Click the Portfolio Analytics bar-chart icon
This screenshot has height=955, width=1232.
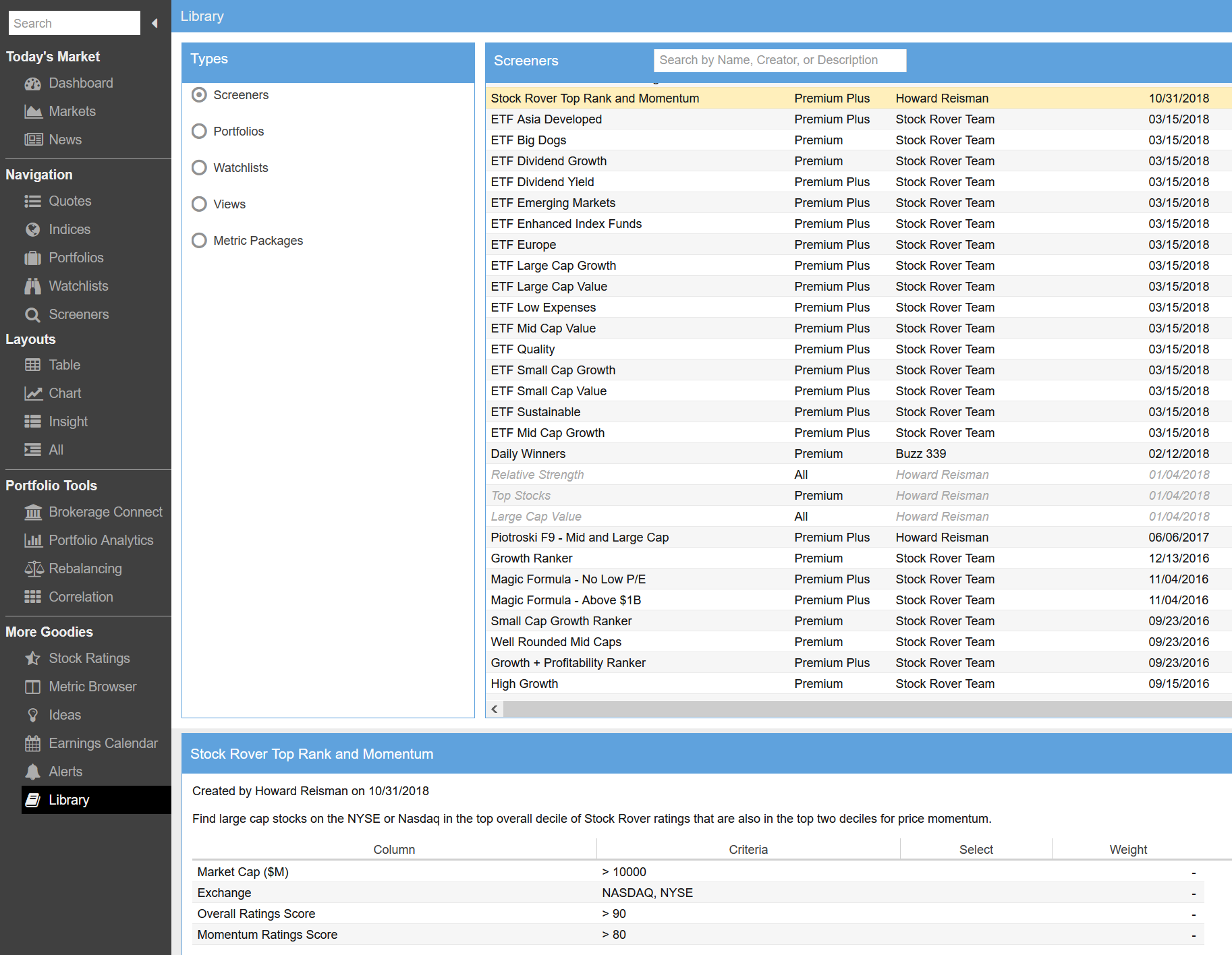point(32,541)
